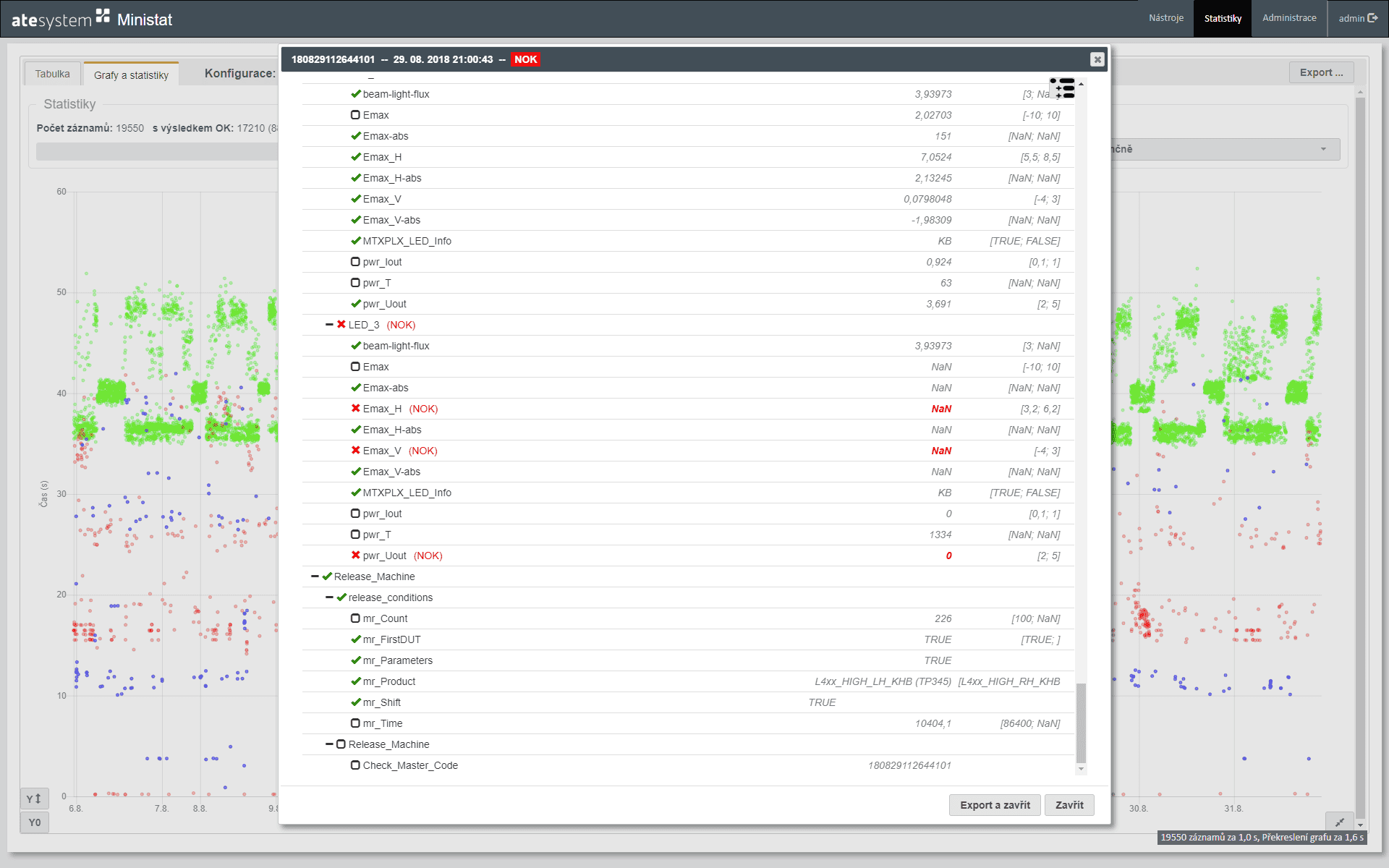Viewport: 1389px width, 868px height.
Task: Click the Y axis autoscale button
Action: coord(34,799)
